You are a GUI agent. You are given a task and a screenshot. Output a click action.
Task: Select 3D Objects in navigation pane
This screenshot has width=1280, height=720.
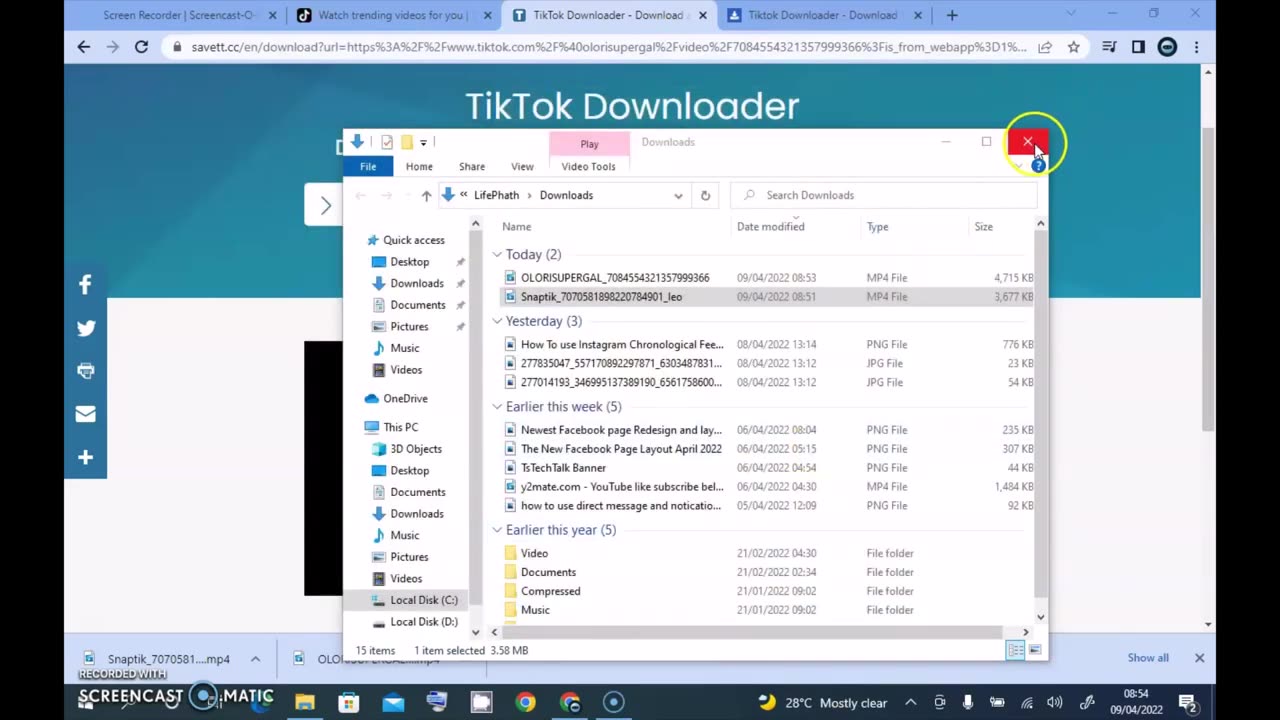tap(415, 449)
